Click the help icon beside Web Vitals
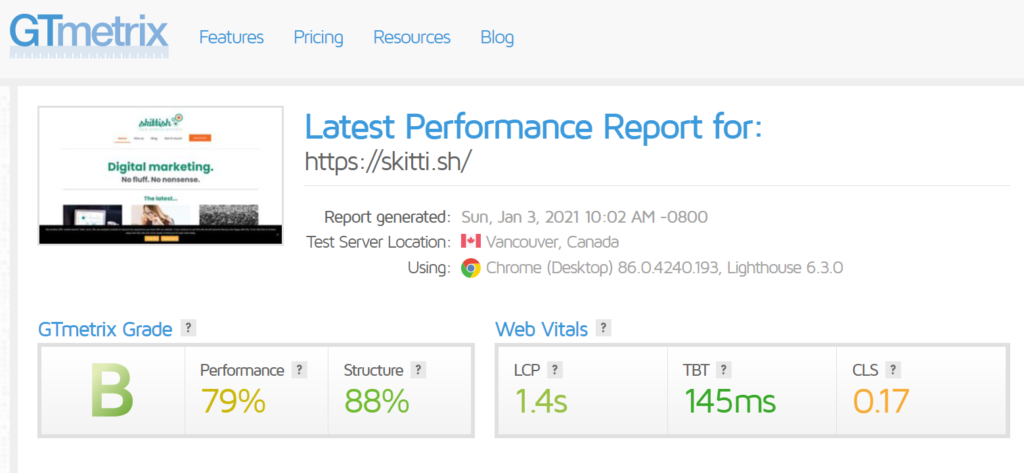Image resolution: width=1024 pixels, height=473 pixels. tap(603, 328)
